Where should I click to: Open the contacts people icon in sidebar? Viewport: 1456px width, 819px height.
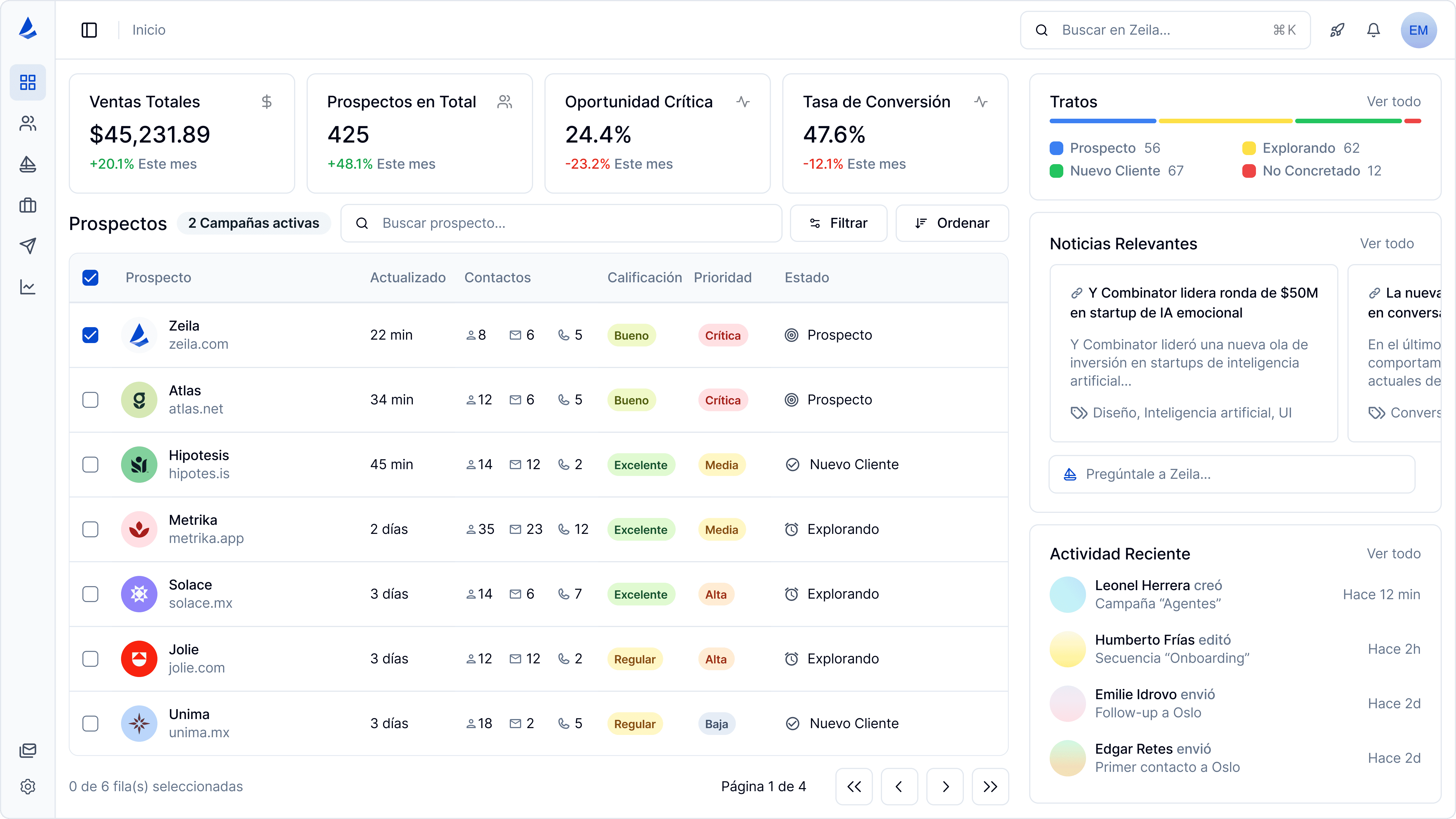(x=28, y=123)
